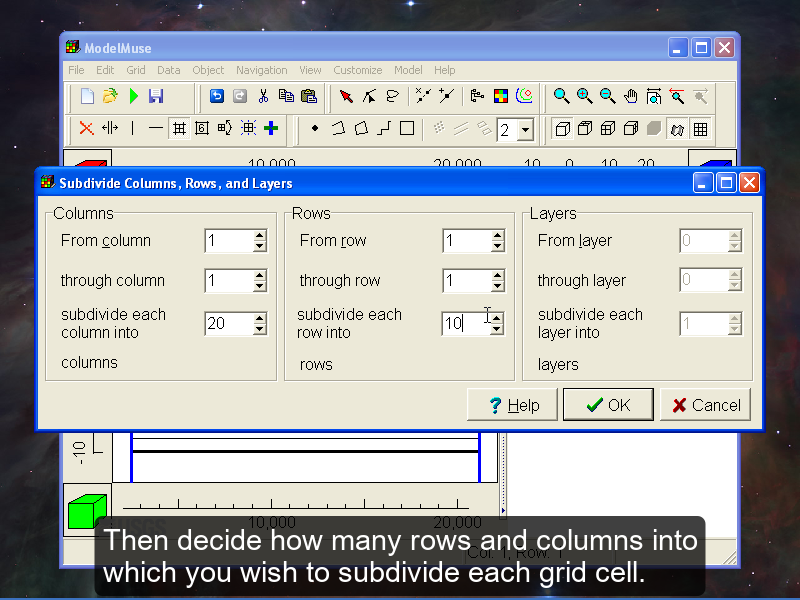
Task: Open the Grid menu
Action: [x=135, y=70]
